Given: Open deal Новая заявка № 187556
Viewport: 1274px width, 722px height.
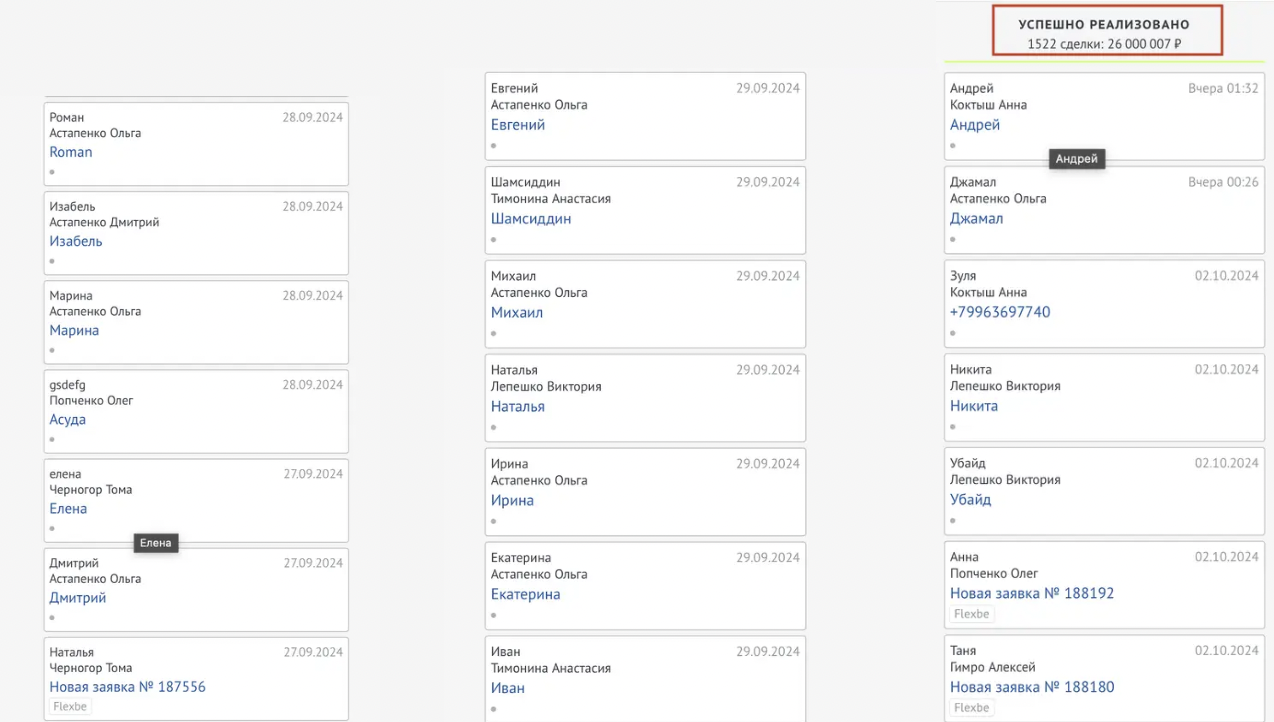Looking at the screenshot, I should (127, 687).
